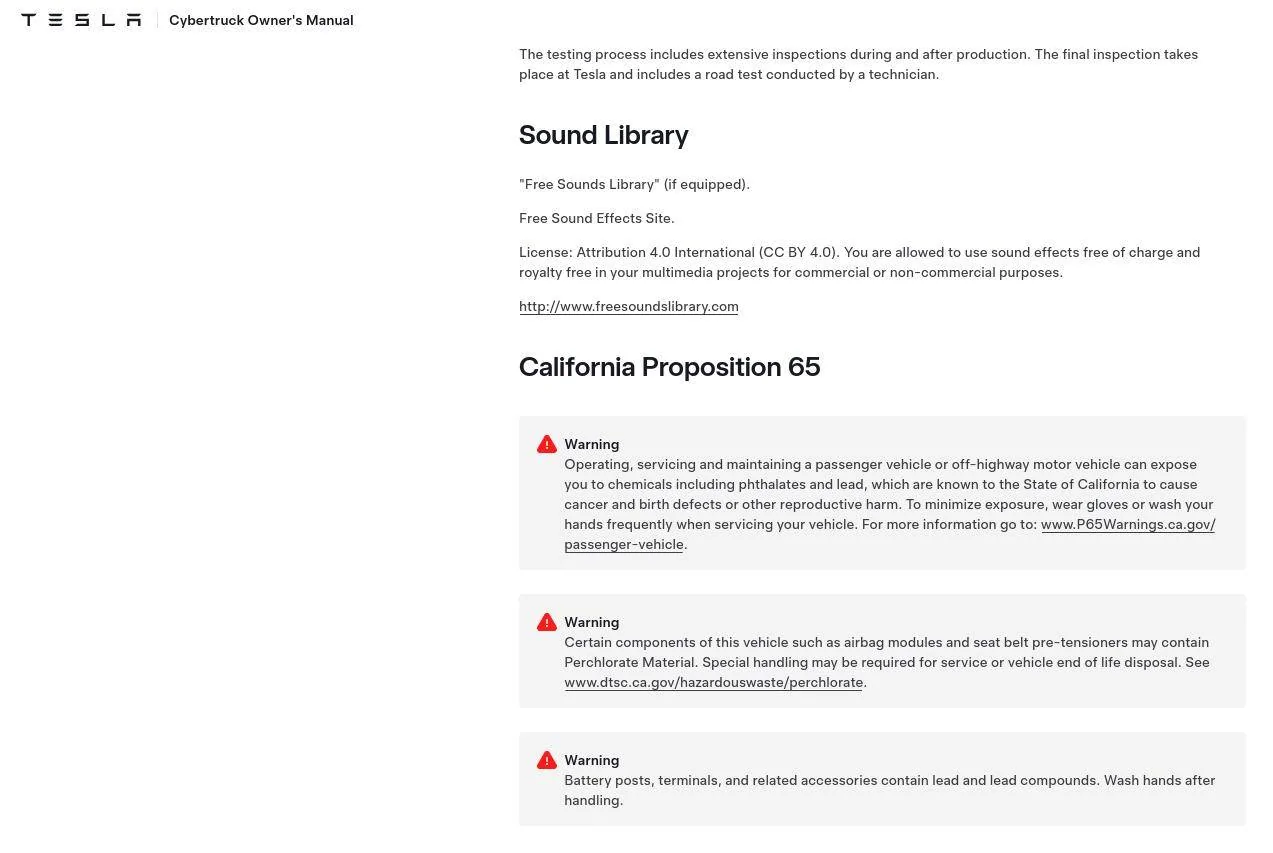Click the battery posts warning triangle icon
Screen dimensions: 1273x853
coord(547,761)
